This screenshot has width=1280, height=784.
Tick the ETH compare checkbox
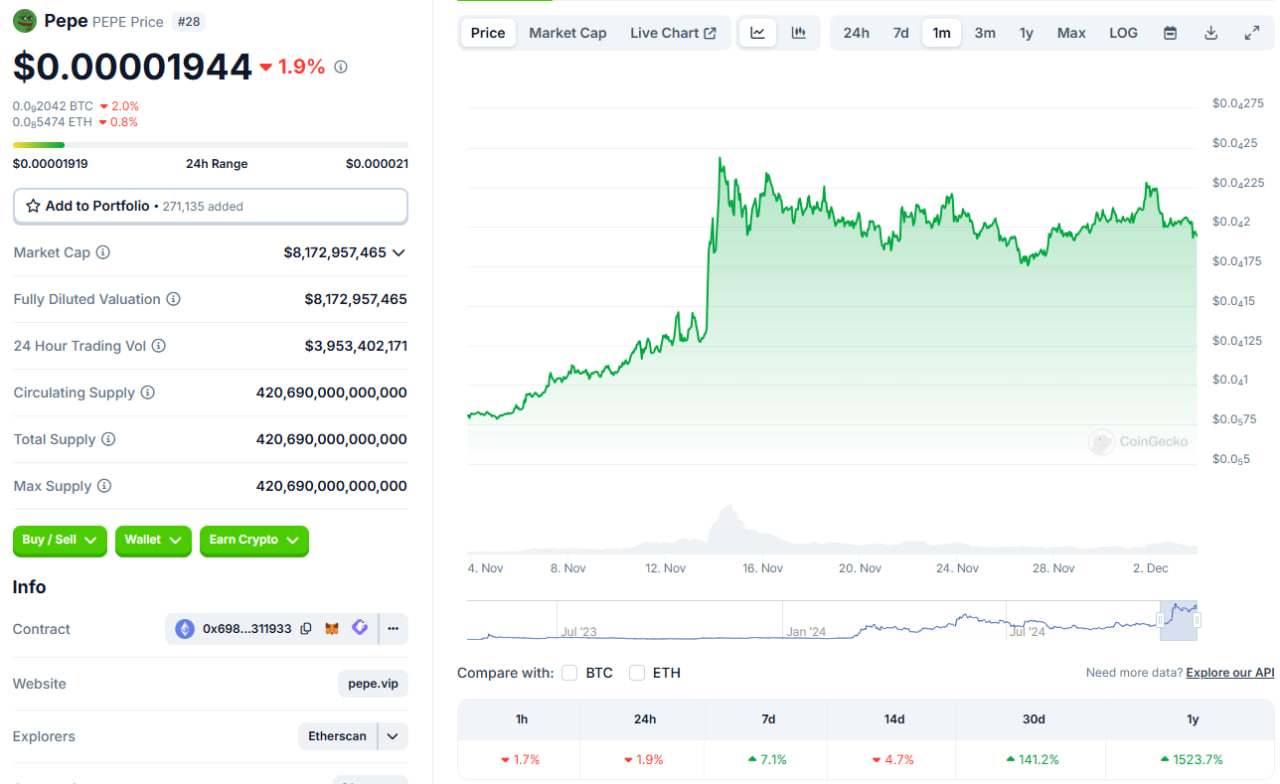[637, 673]
